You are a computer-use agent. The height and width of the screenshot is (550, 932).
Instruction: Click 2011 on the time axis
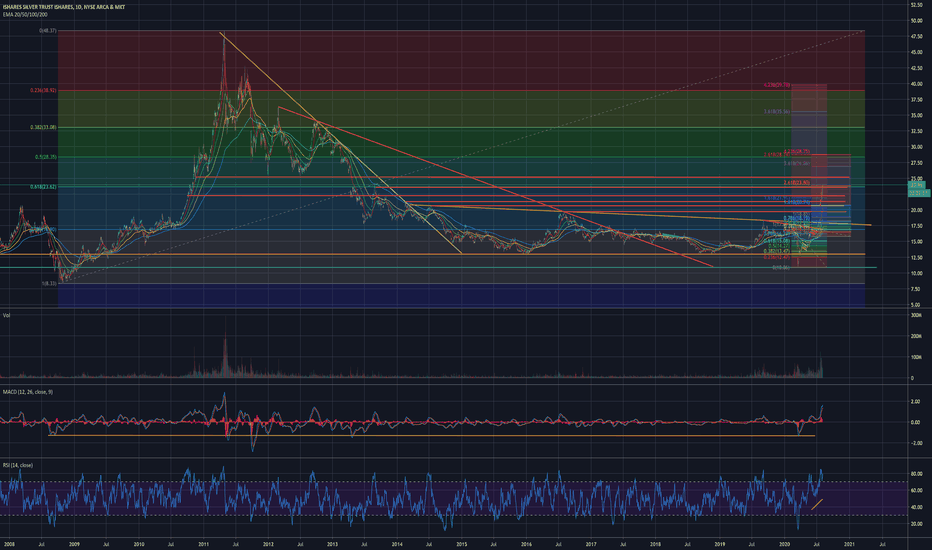(203, 544)
